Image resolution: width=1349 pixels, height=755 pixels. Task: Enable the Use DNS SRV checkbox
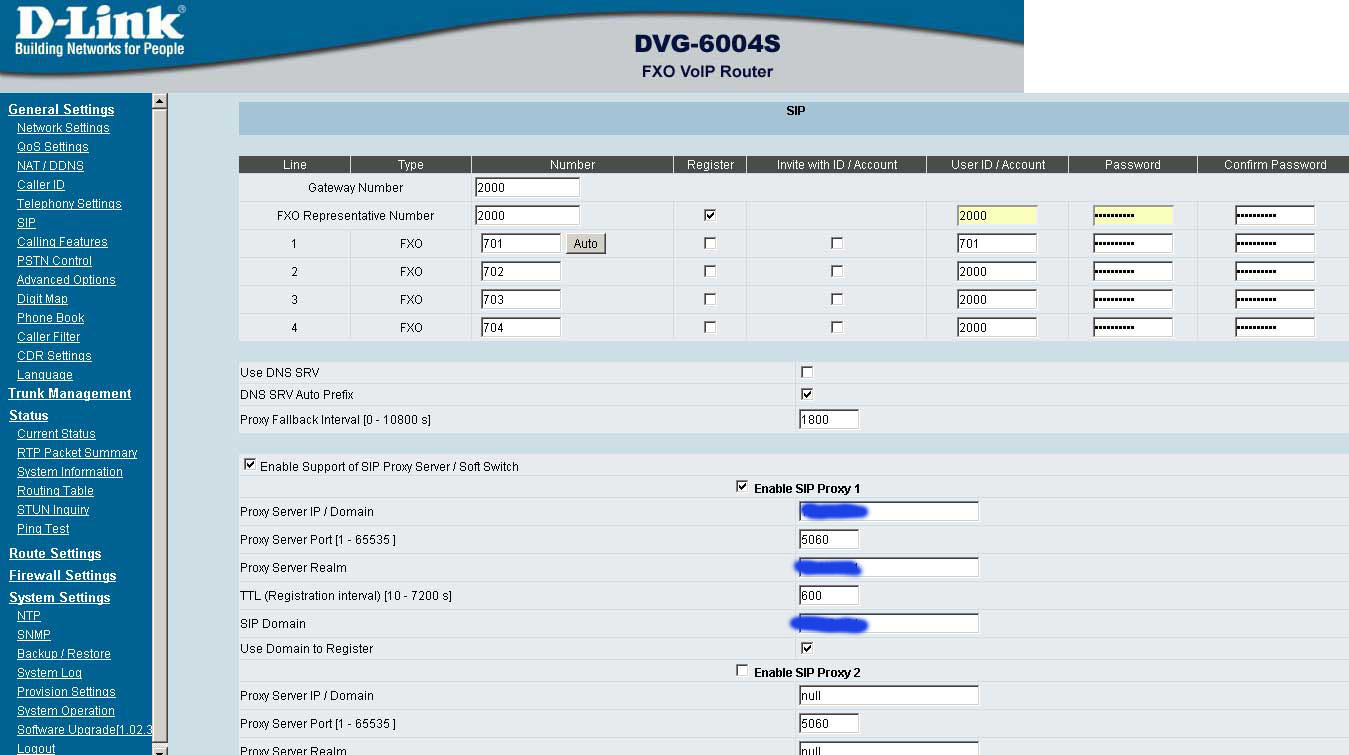pyautogui.click(x=807, y=372)
